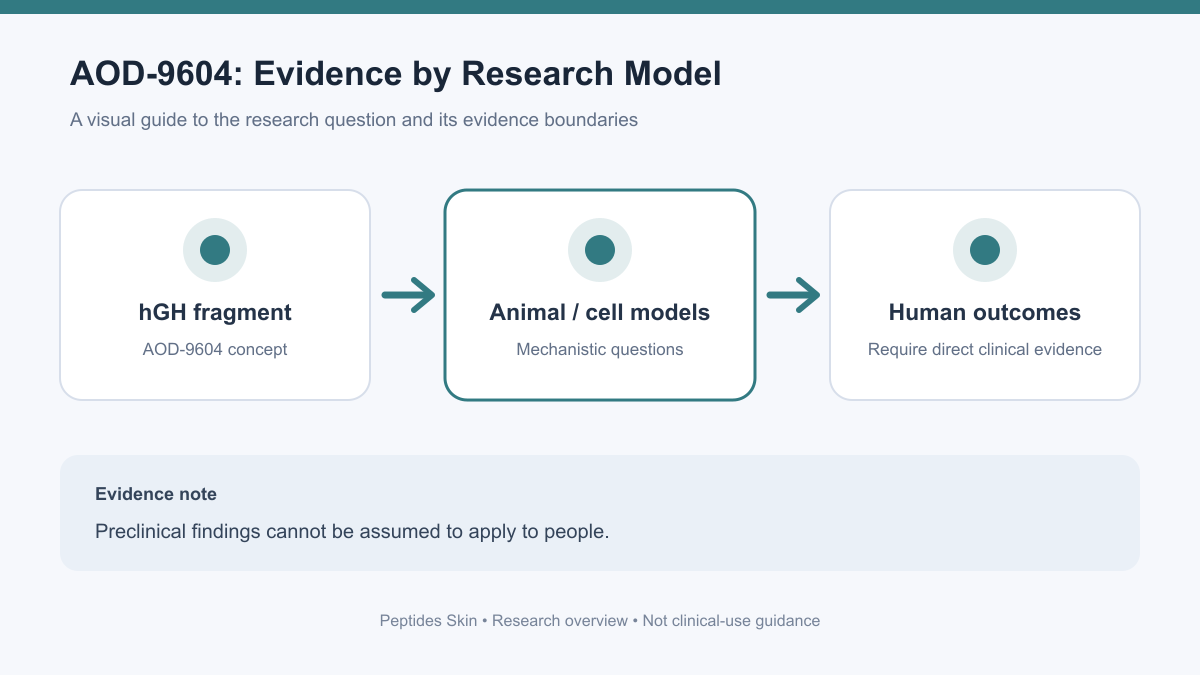Click the title 'AOD-9604: Evidence by Research Model'
1200x675 pixels.
tap(395, 74)
